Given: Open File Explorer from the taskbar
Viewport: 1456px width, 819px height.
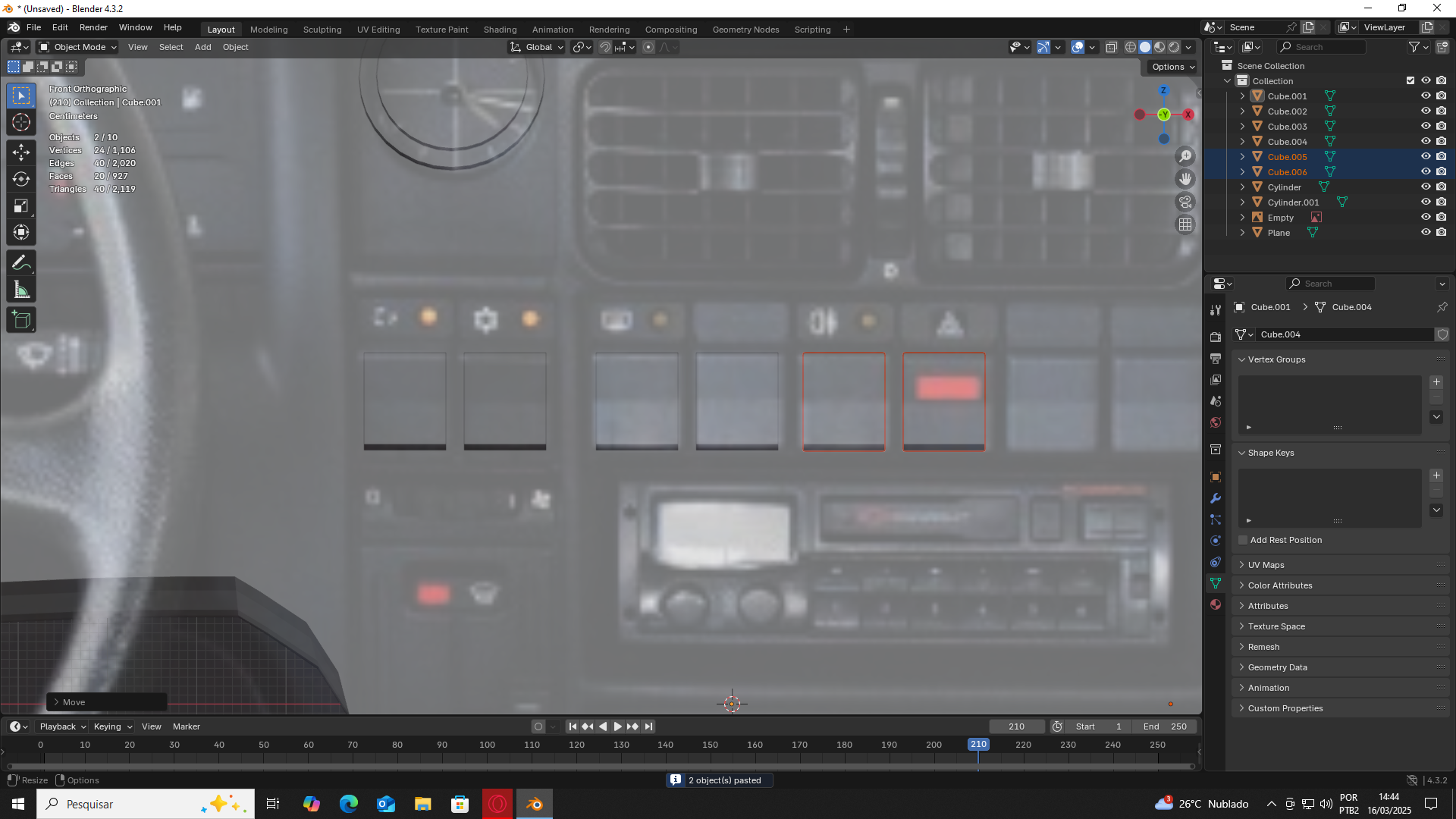Looking at the screenshot, I should pyautogui.click(x=422, y=804).
